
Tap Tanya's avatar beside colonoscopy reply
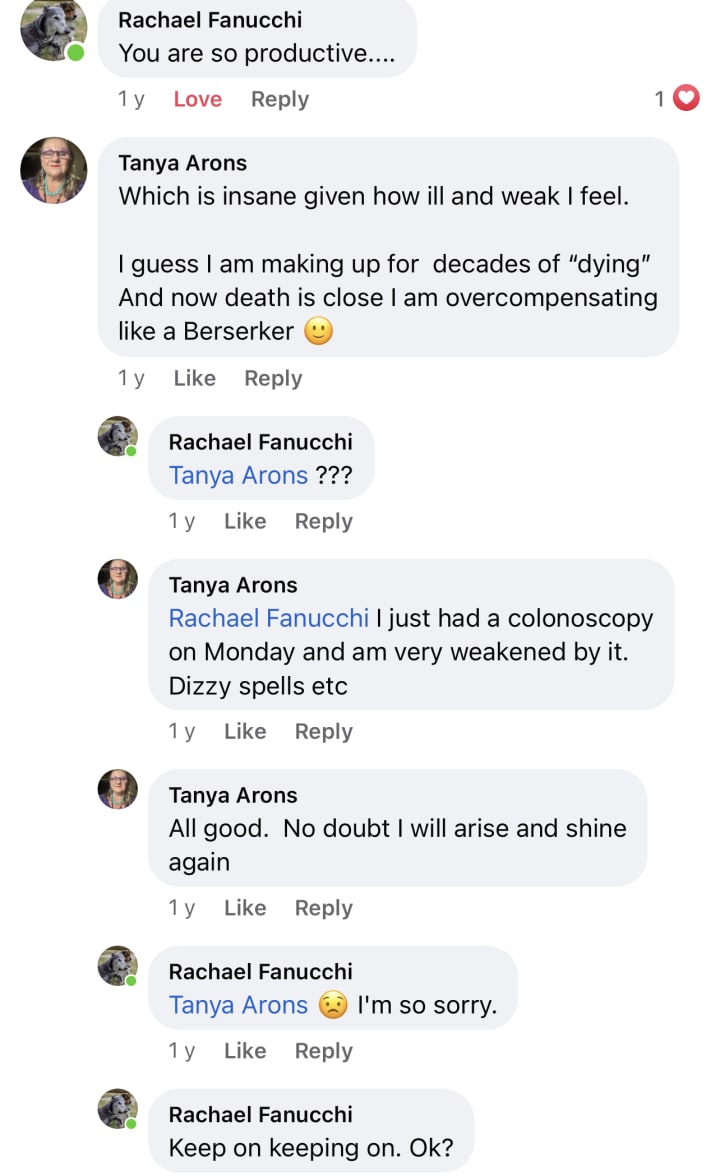[x=118, y=579]
